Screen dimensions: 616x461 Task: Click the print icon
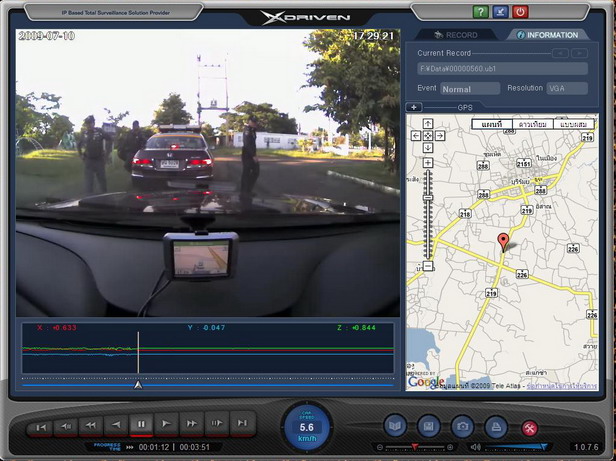[x=496, y=426]
